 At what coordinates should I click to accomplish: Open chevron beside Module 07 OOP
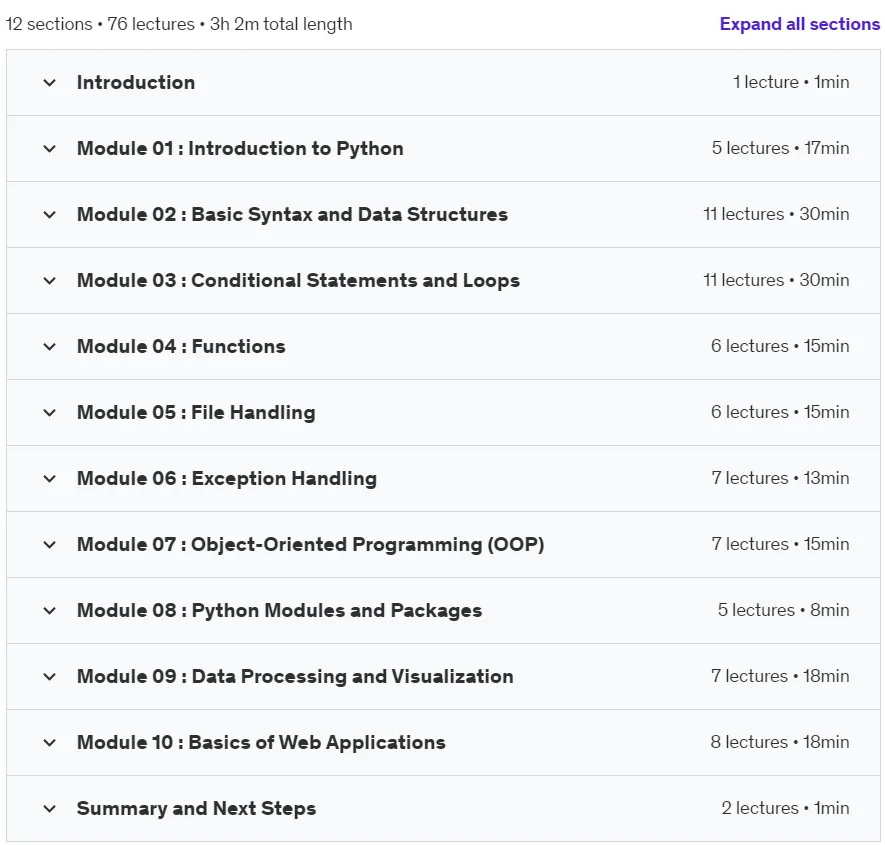50,545
